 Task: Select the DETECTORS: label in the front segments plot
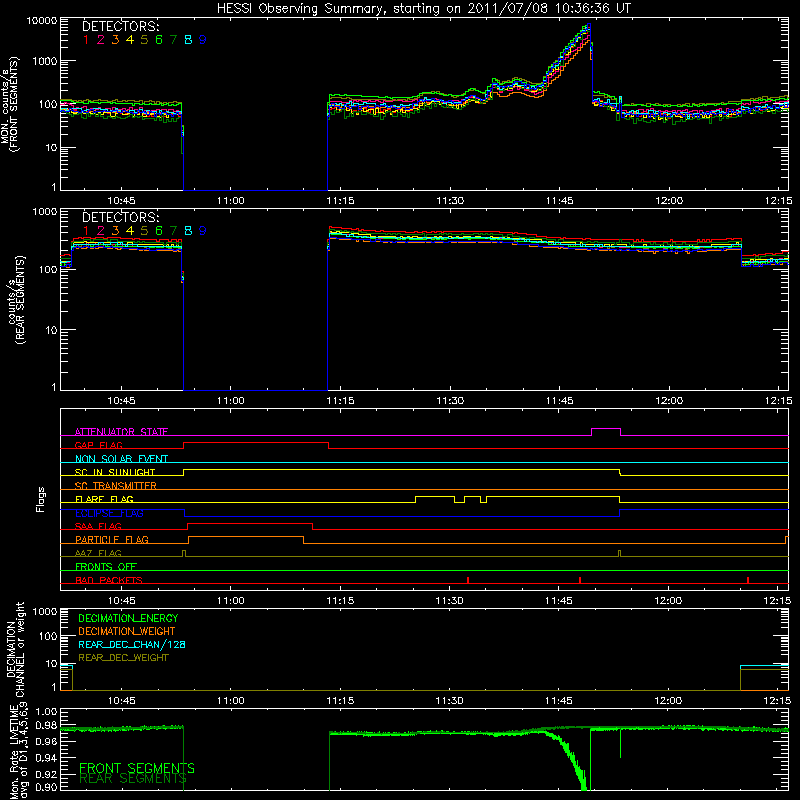point(120,27)
